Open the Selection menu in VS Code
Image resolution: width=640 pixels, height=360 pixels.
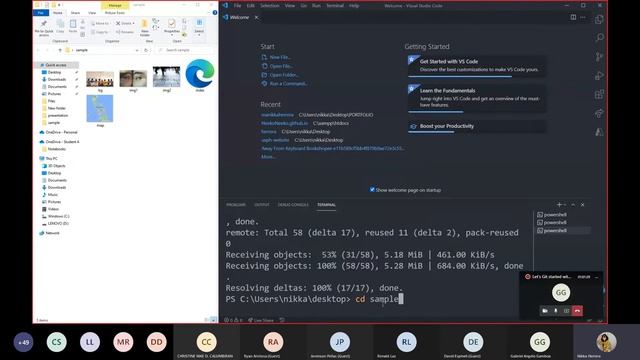(x=270, y=6)
